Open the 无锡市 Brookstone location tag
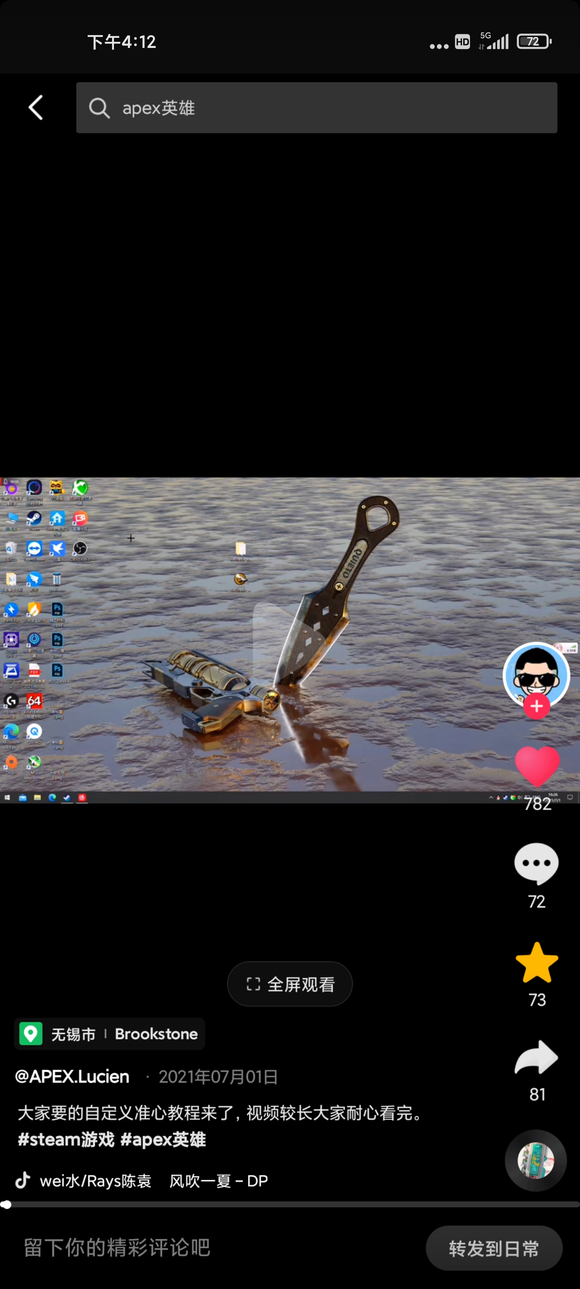The height and width of the screenshot is (1289, 580). tap(109, 1034)
